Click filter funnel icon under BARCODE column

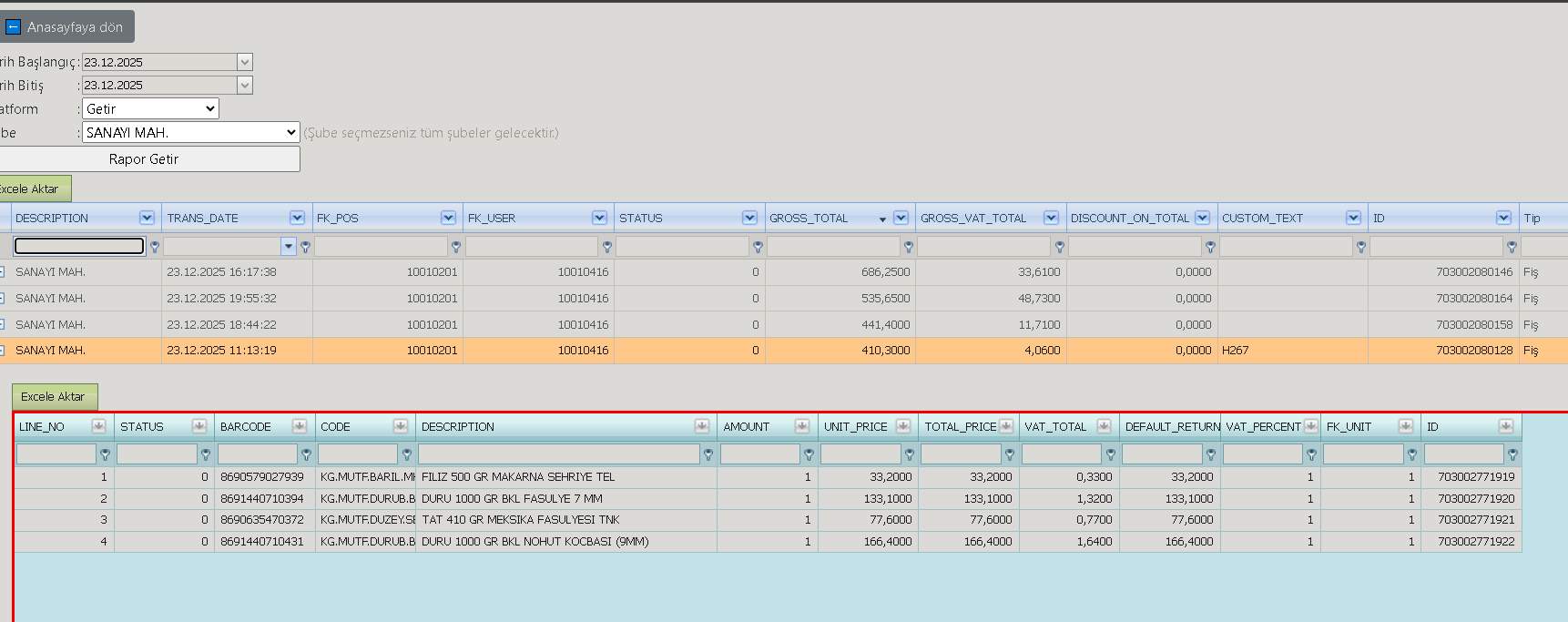tap(306, 454)
